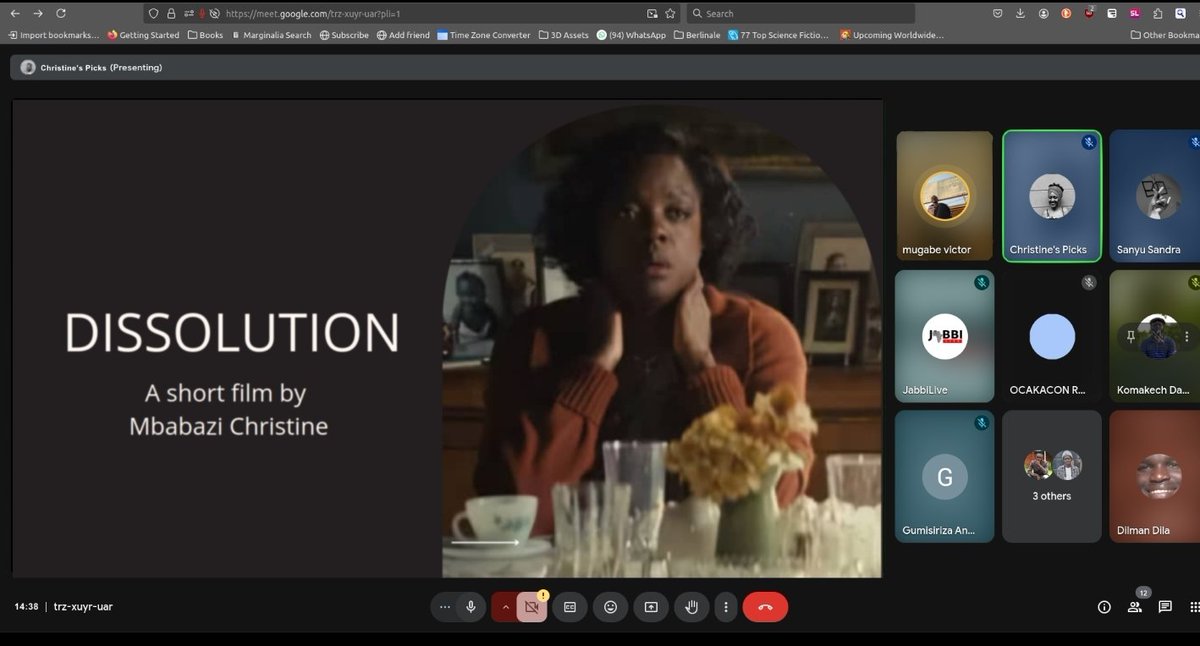This screenshot has height=646, width=1200.
Task: Expand the Books bookmark folder
Action: click(204, 35)
